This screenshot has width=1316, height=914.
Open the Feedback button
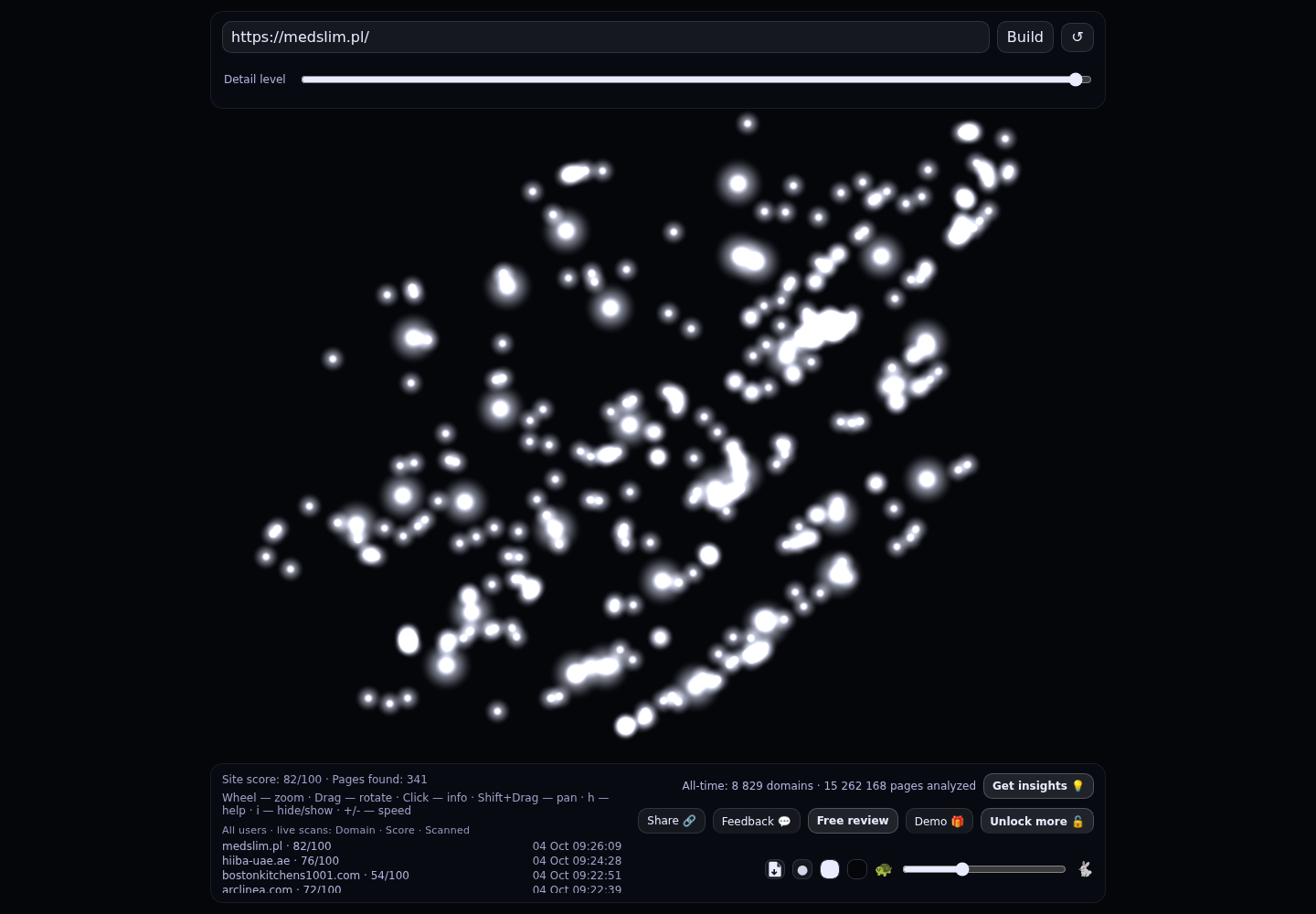pos(756,821)
